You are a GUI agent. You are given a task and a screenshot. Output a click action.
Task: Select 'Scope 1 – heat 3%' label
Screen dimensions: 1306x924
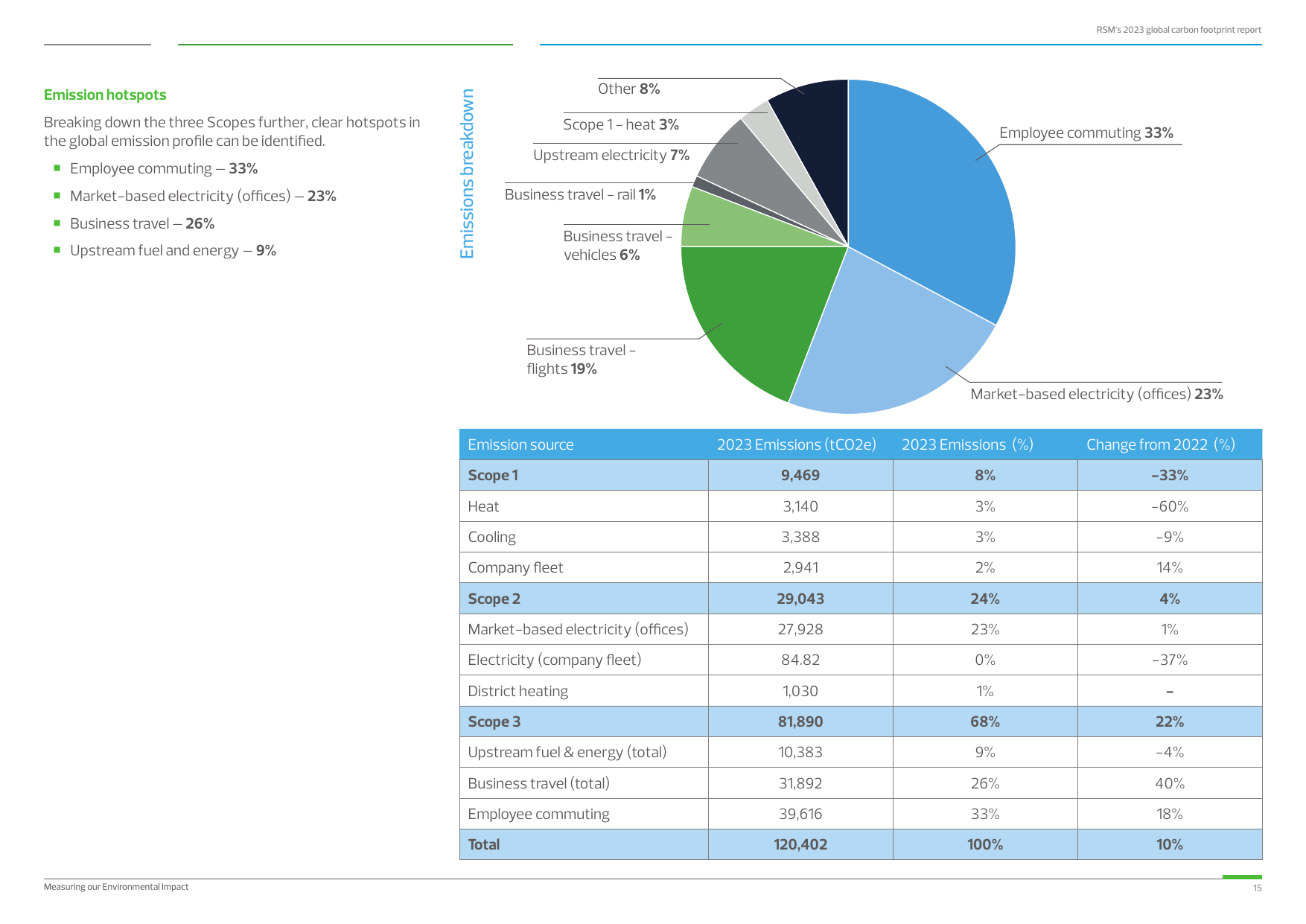621,124
